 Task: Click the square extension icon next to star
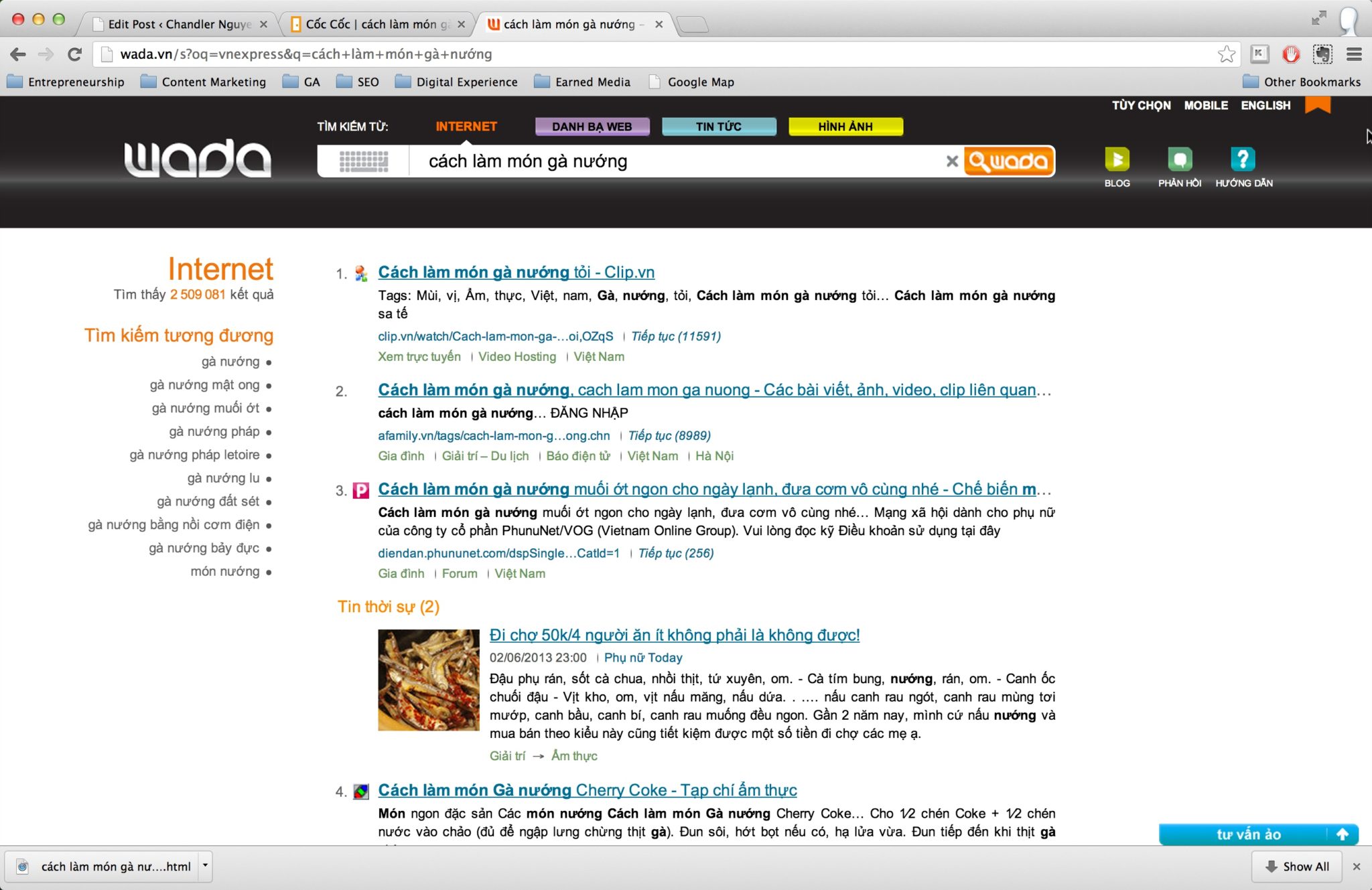pos(1259,54)
